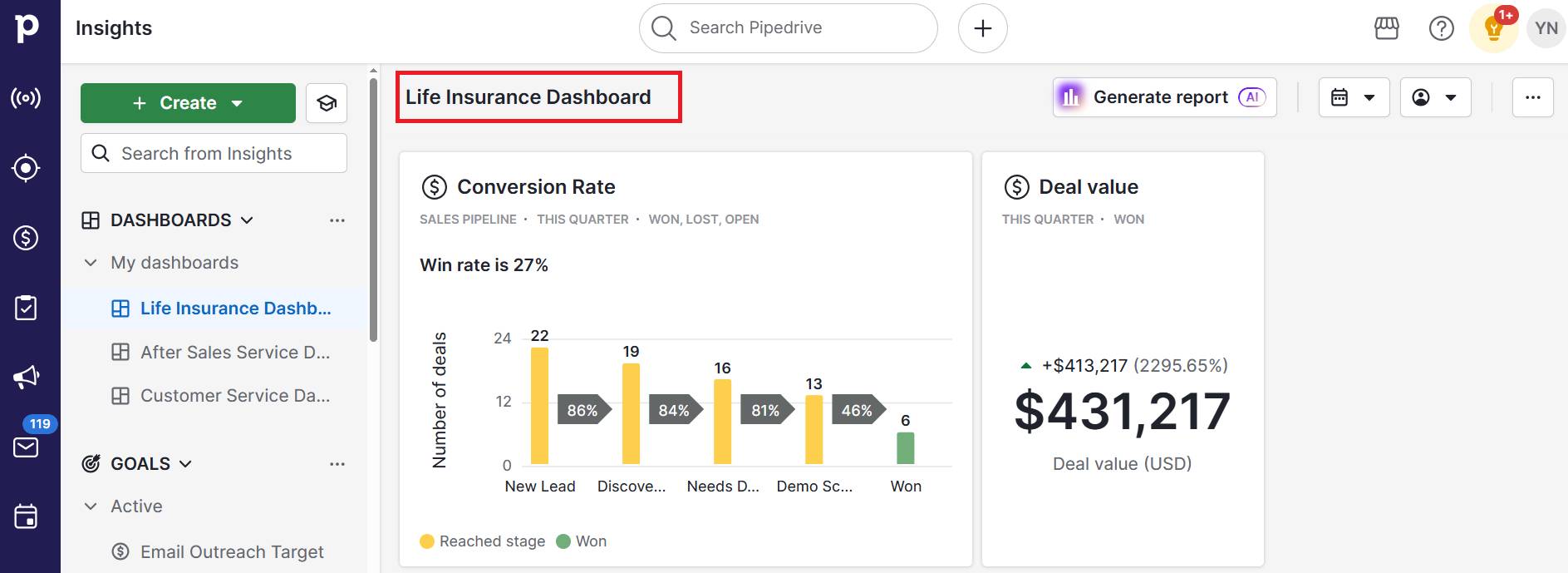Click the quick add plus button
1568x573 pixels.
[x=983, y=28]
